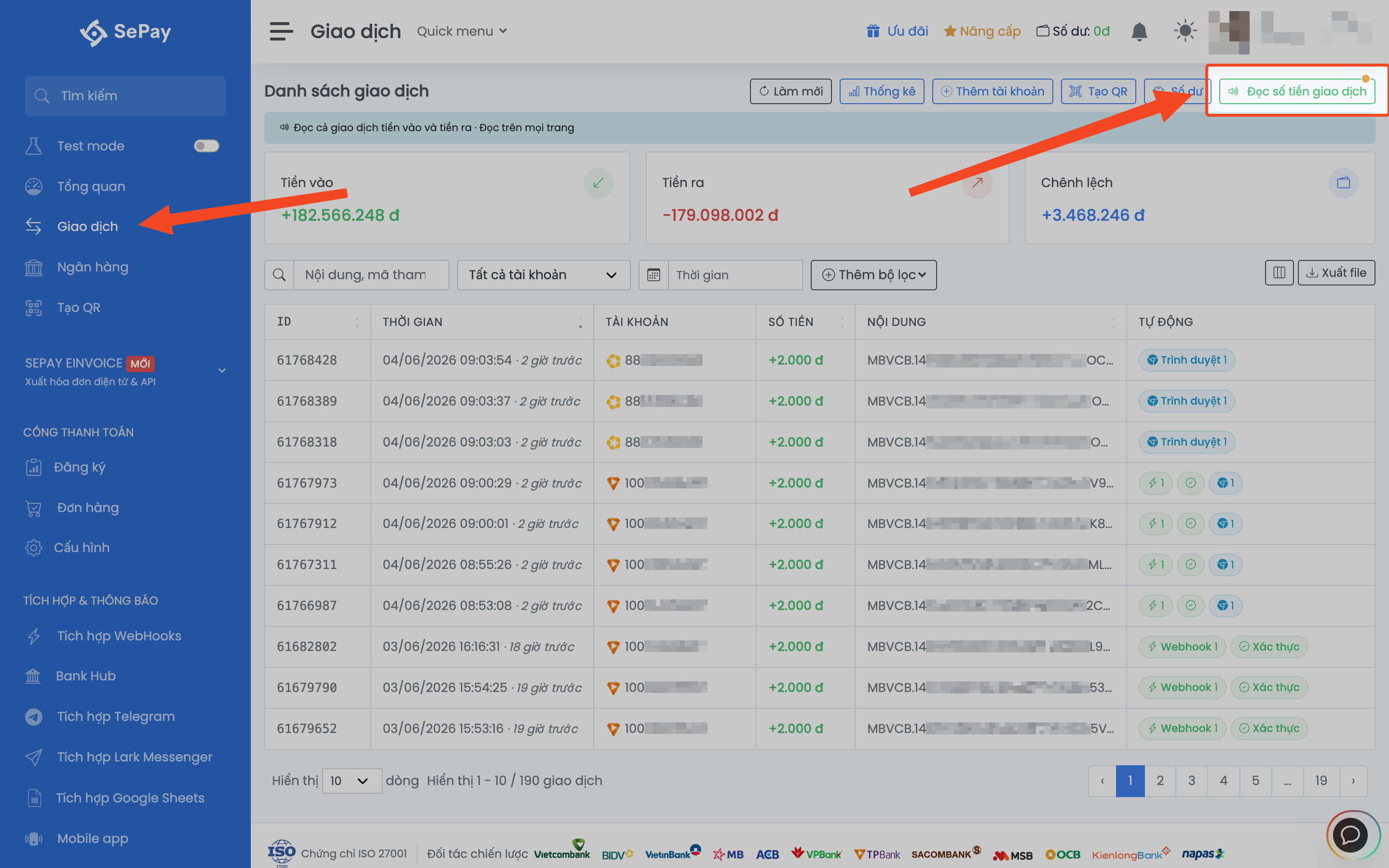Click the verified check icon in row 61767973
The height and width of the screenshot is (868, 1389).
pos(1190,483)
